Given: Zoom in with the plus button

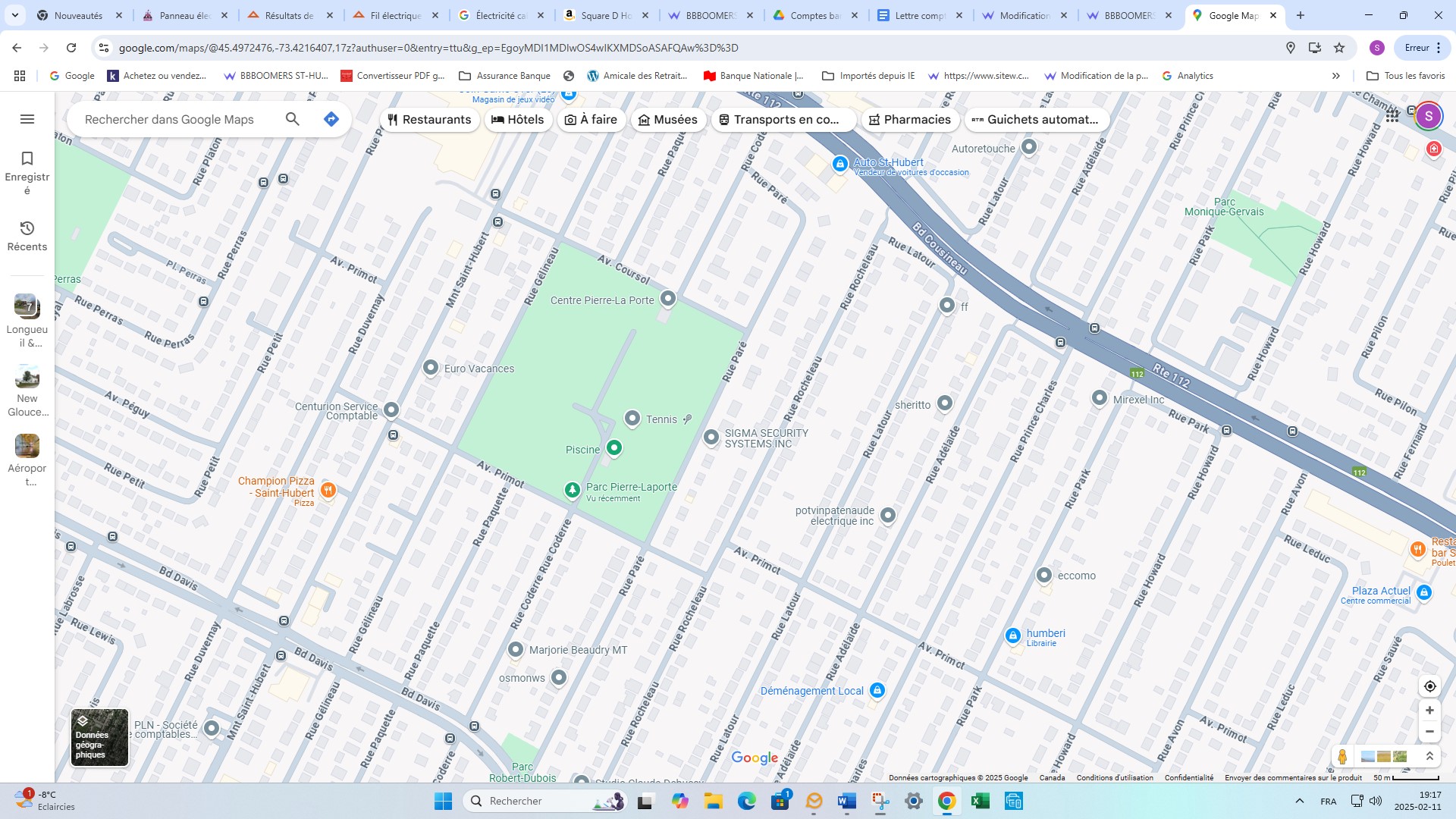Looking at the screenshot, I should point(1429,711).
